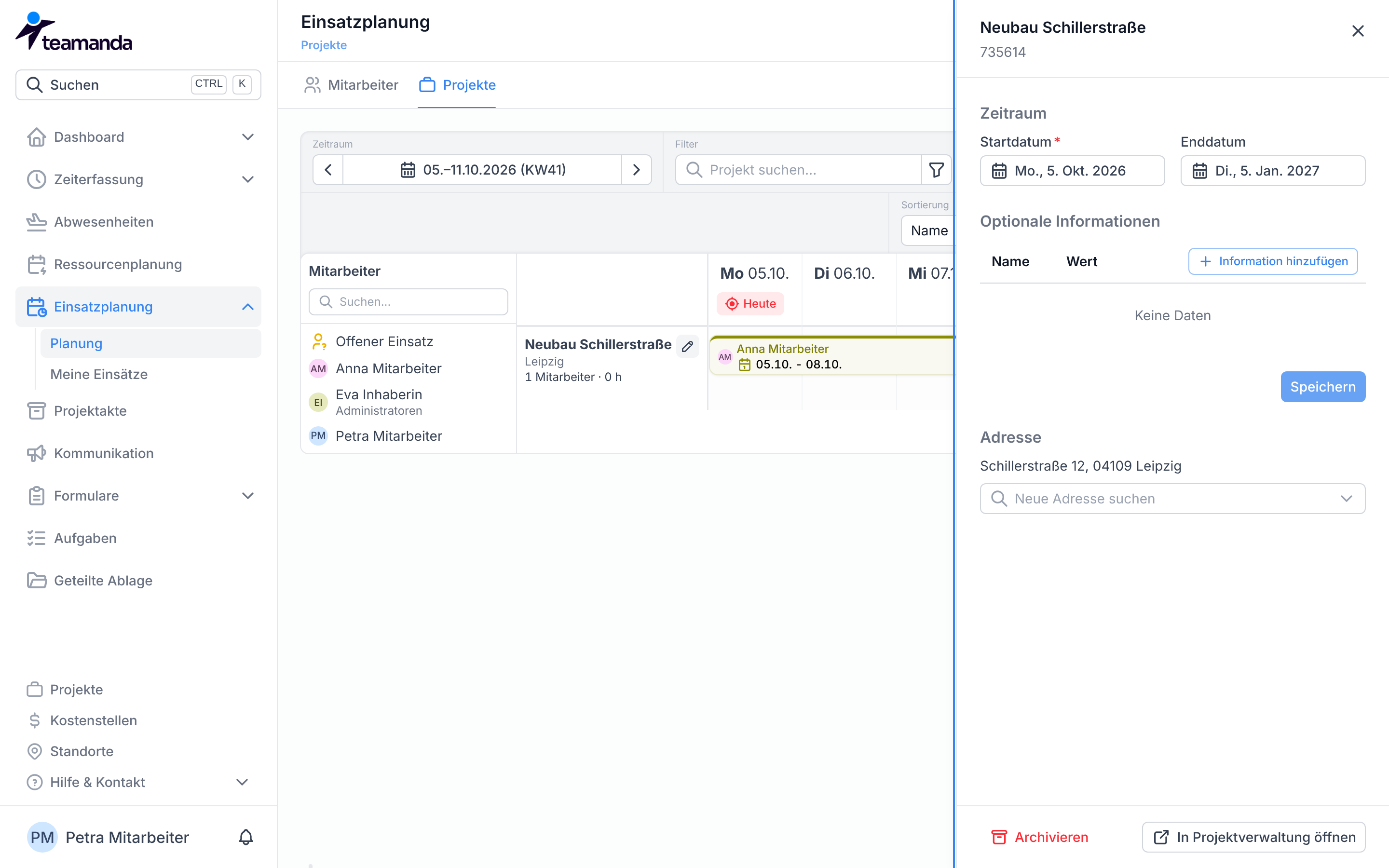1389x868 pixels.
Task: Open the filter funnel icon
Action: pos(936,170)
